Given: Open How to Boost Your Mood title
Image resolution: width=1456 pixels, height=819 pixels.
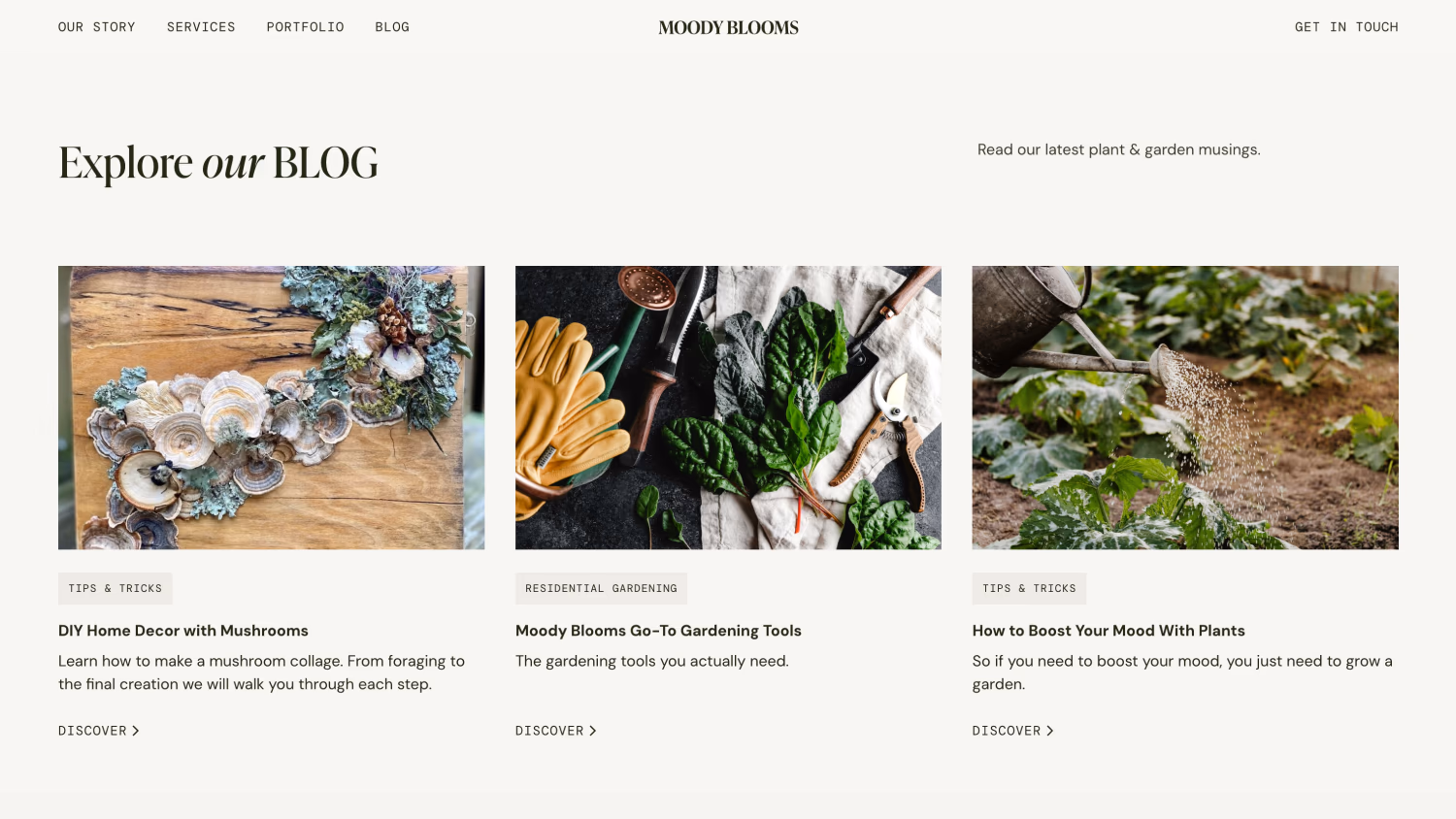Looking at the screenshot, I should (x=1109, y=631).
